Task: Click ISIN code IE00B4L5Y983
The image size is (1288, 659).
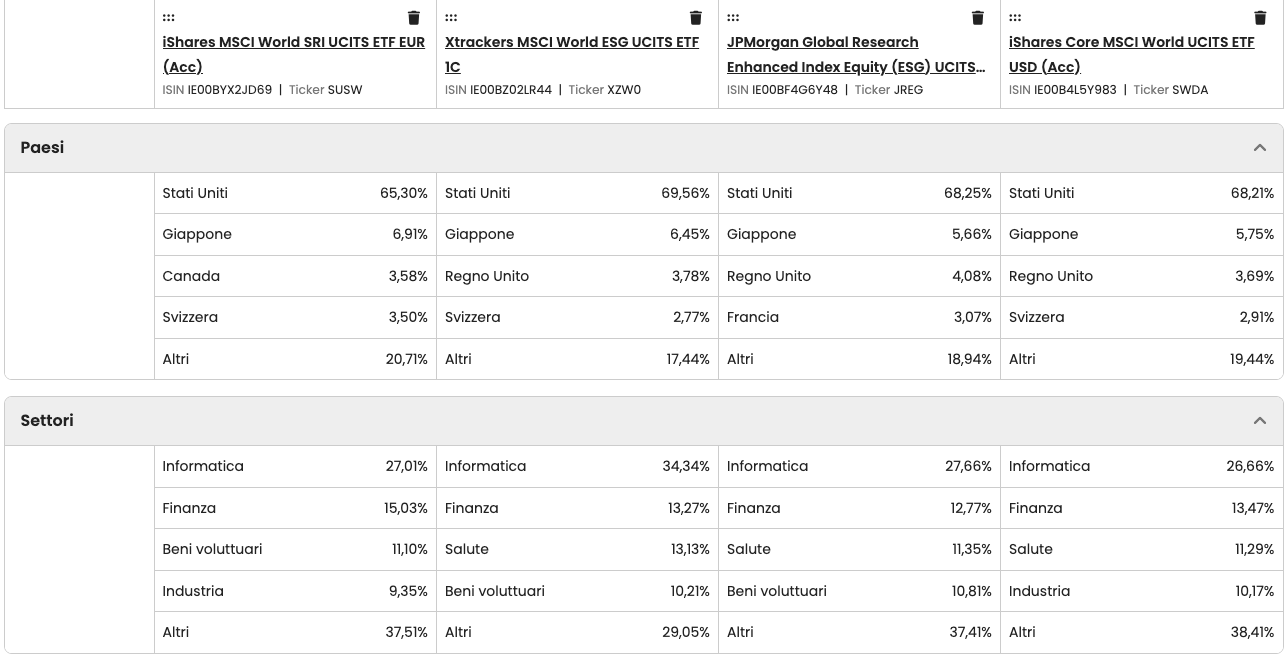Action: click(1075, 90)
